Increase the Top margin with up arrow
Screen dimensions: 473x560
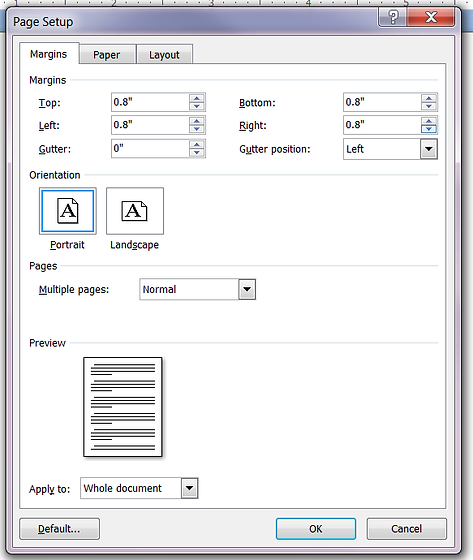pos(196,98)
